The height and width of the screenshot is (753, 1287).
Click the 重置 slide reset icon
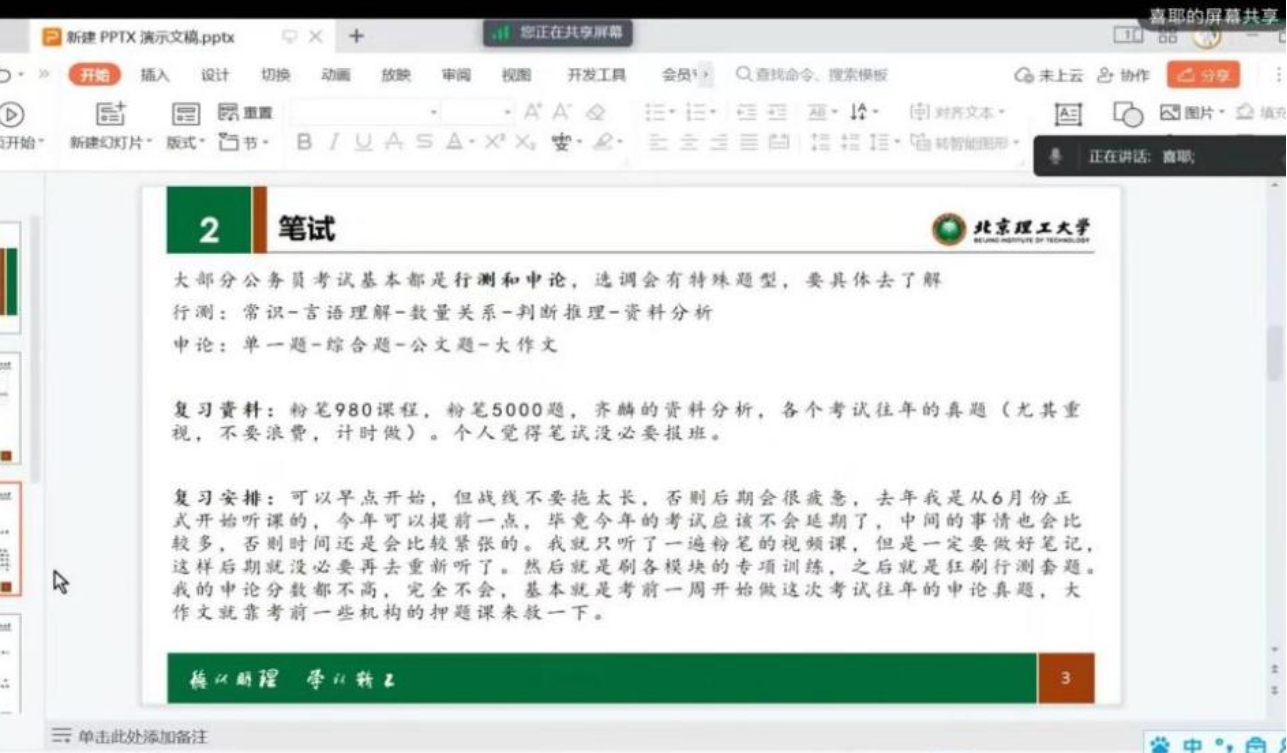pyautogui.click(x=230, y=110)
